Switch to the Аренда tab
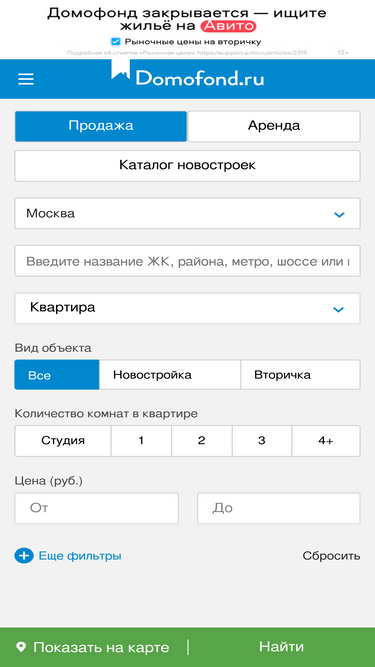The height and width of the screenshot is (667, 375). [x=274, y=126]
